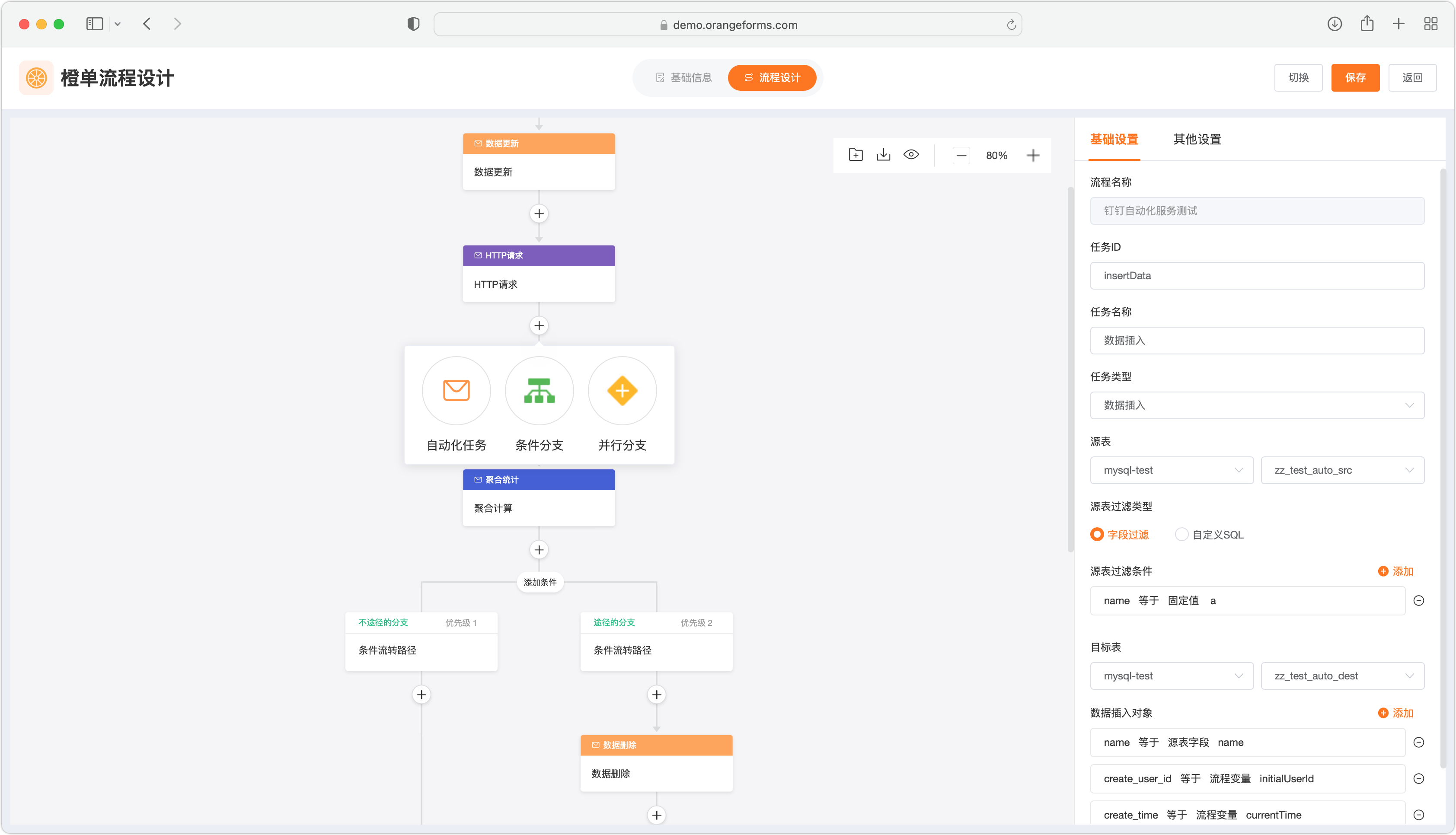This screenshot has width=1456, height=835.
Task: Select the 自动化任务 envelope icon
Action: (x=456, y=391)
